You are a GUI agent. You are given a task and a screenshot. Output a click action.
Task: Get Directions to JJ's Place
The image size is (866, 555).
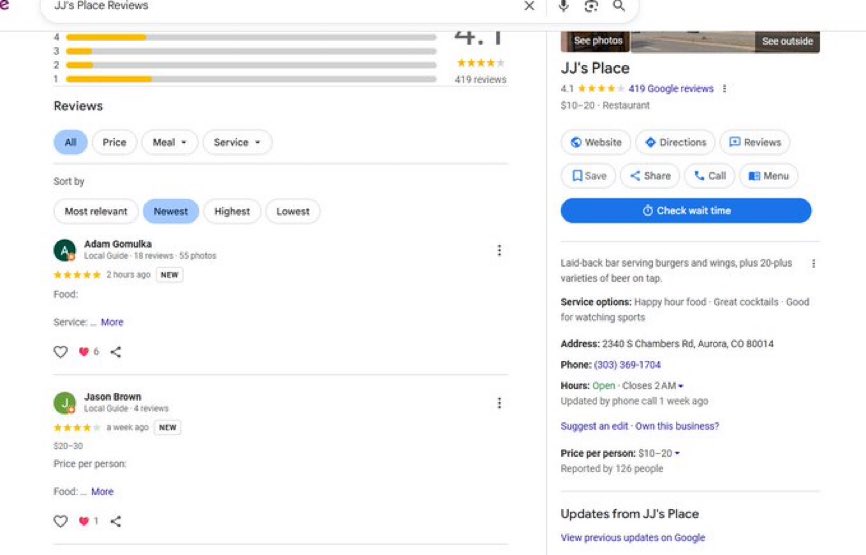click(x=675, y=142)
